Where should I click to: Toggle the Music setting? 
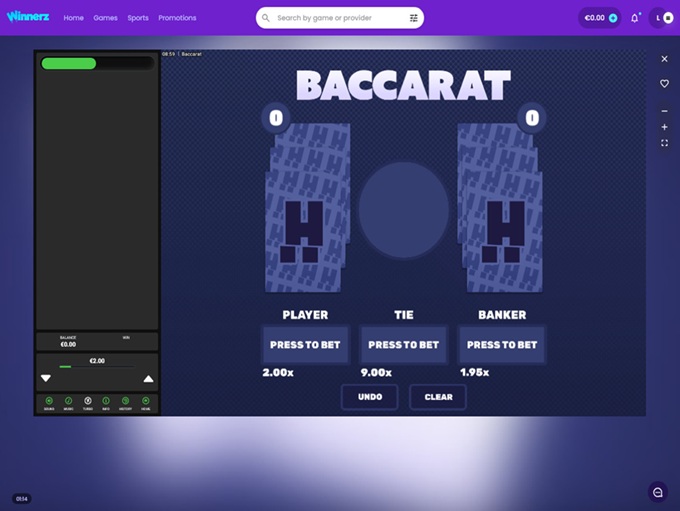coord(68,402)
